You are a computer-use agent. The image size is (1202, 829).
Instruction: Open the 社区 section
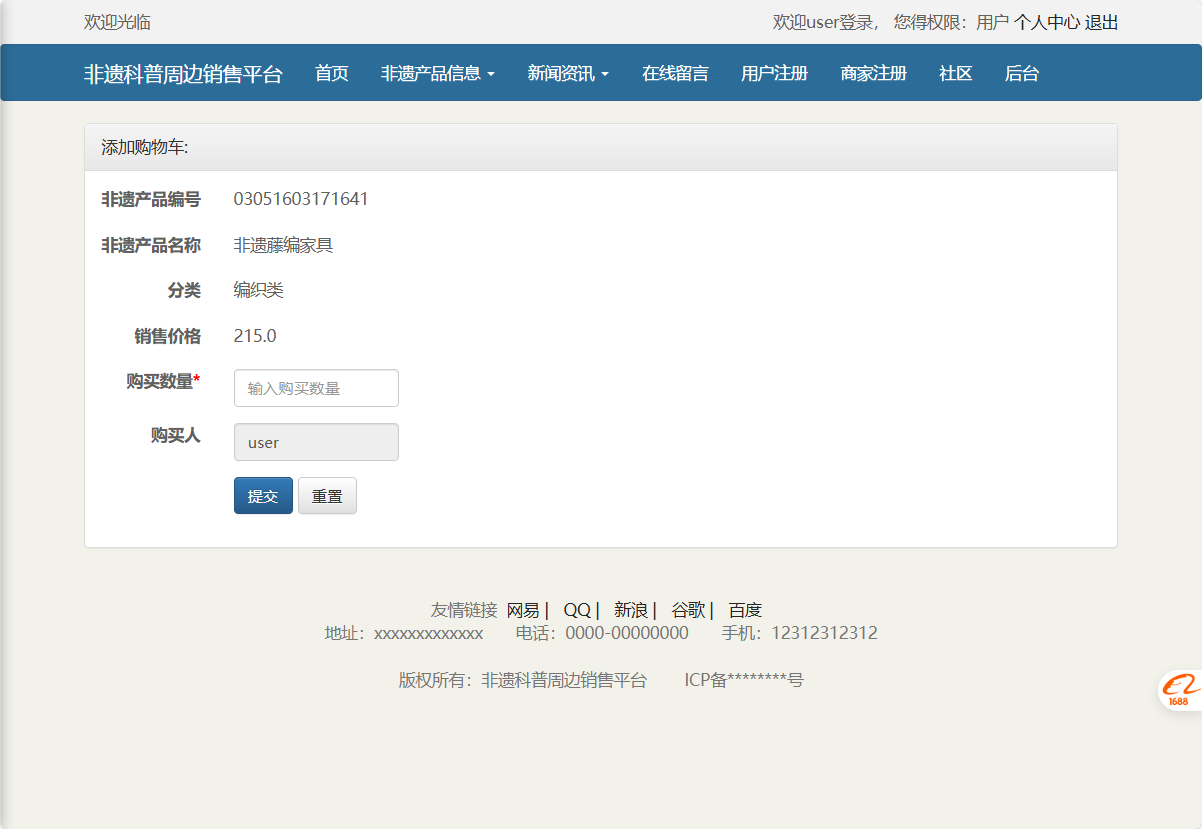[x=954, y=72]
